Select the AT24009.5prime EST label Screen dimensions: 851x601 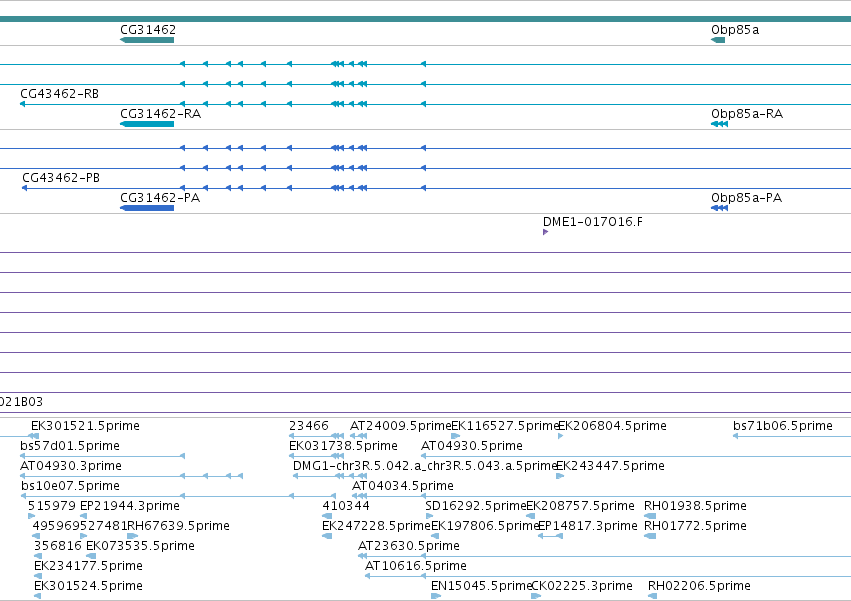click(x=401, y=426)
